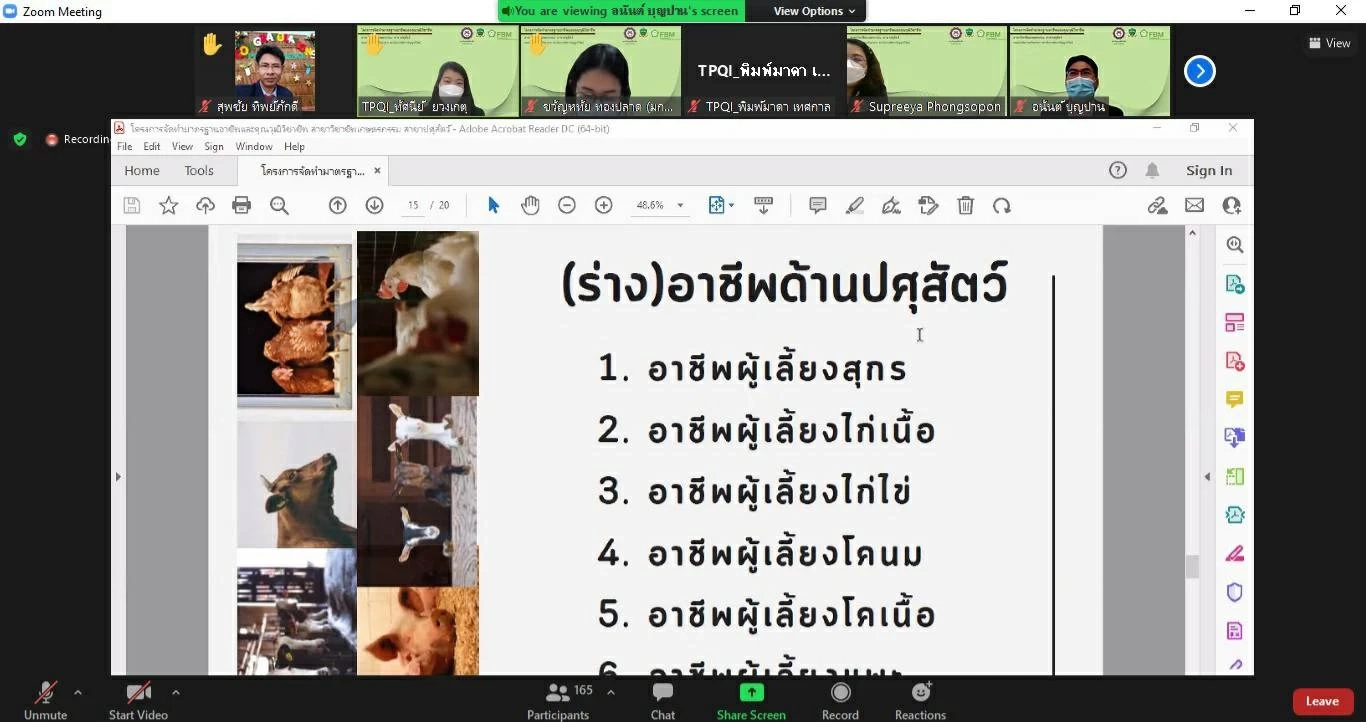Click Sign In in Acrobat

coord(1208,170)
